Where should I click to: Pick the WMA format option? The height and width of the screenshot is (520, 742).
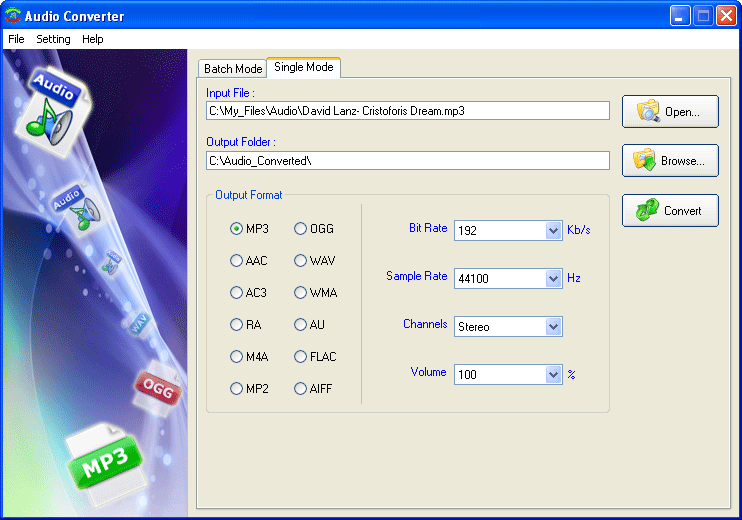[x=300, y=293]
